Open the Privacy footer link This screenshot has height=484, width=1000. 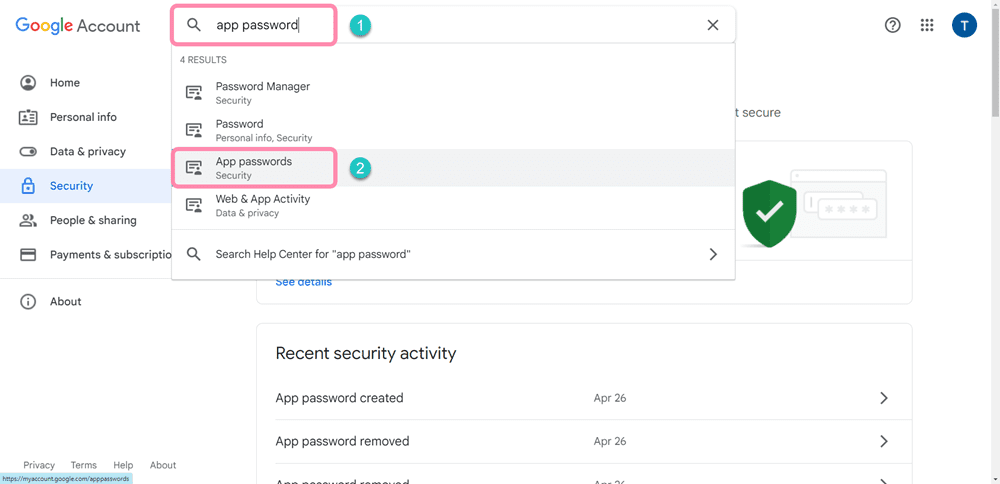(39, 465)
